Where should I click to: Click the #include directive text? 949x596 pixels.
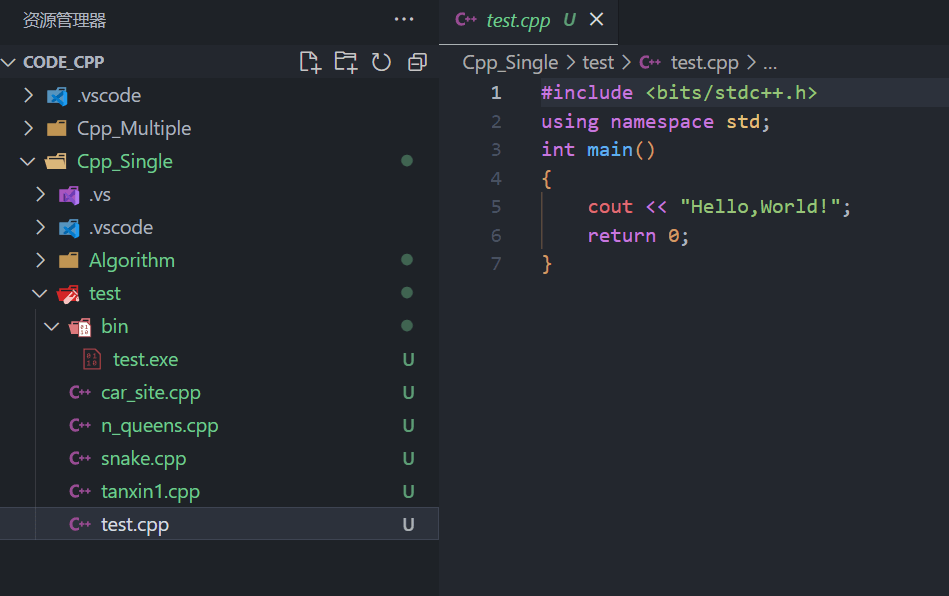click(x=587, y=93)
